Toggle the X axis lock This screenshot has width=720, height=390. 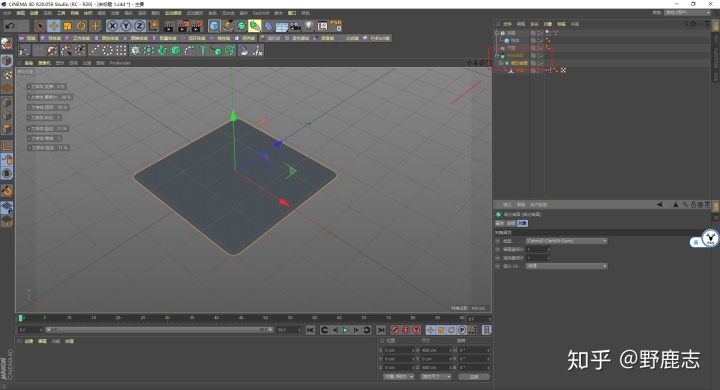click(x=112, y=26)
